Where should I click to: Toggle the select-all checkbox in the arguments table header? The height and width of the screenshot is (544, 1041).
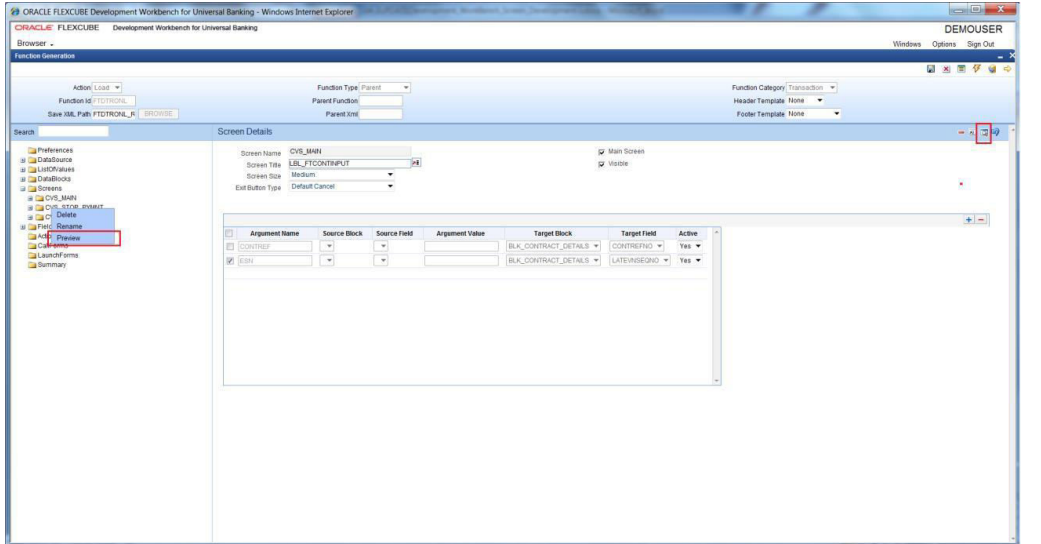(230, 233)
